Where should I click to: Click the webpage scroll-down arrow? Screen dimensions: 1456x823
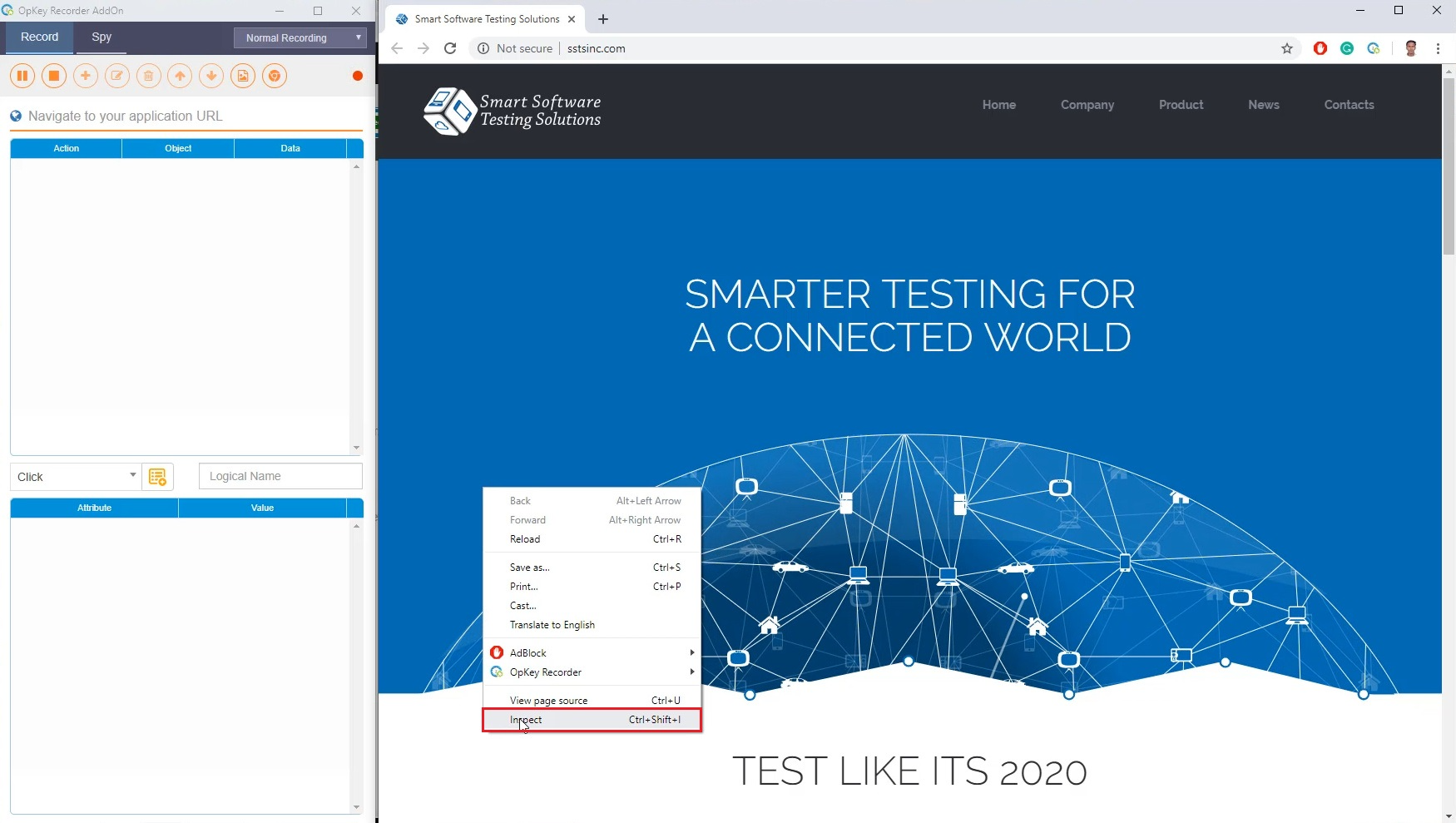coord(1449,816)
